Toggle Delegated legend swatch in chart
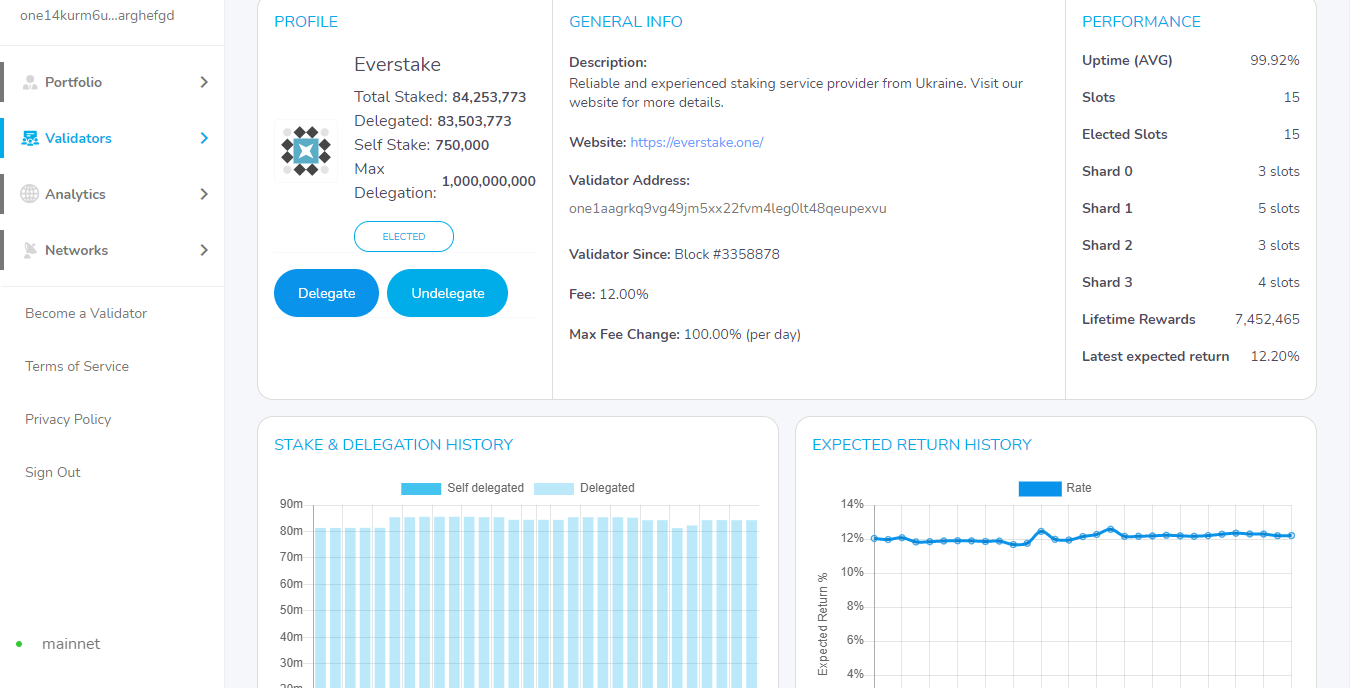 click(x=554, y=488)
